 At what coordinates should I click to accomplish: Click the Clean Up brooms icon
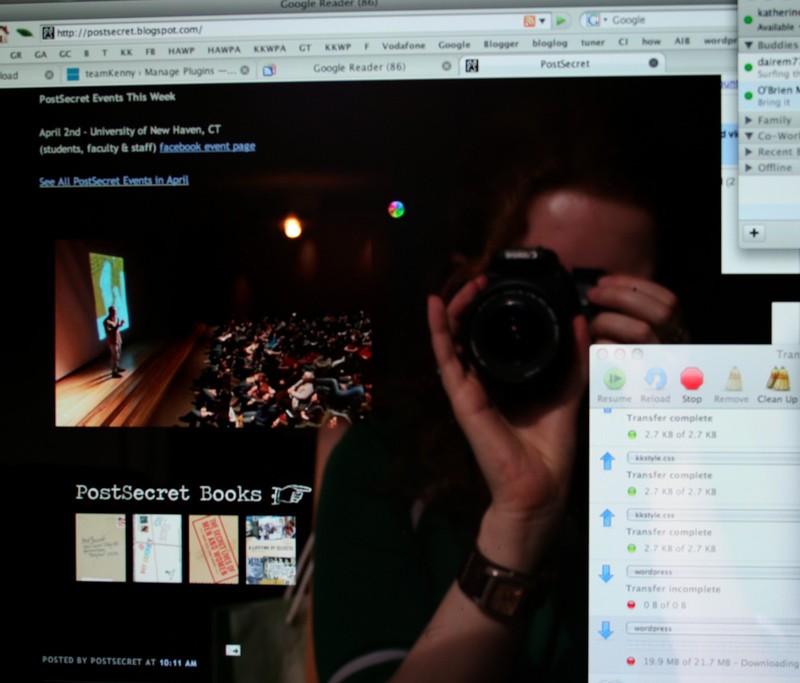778,380
